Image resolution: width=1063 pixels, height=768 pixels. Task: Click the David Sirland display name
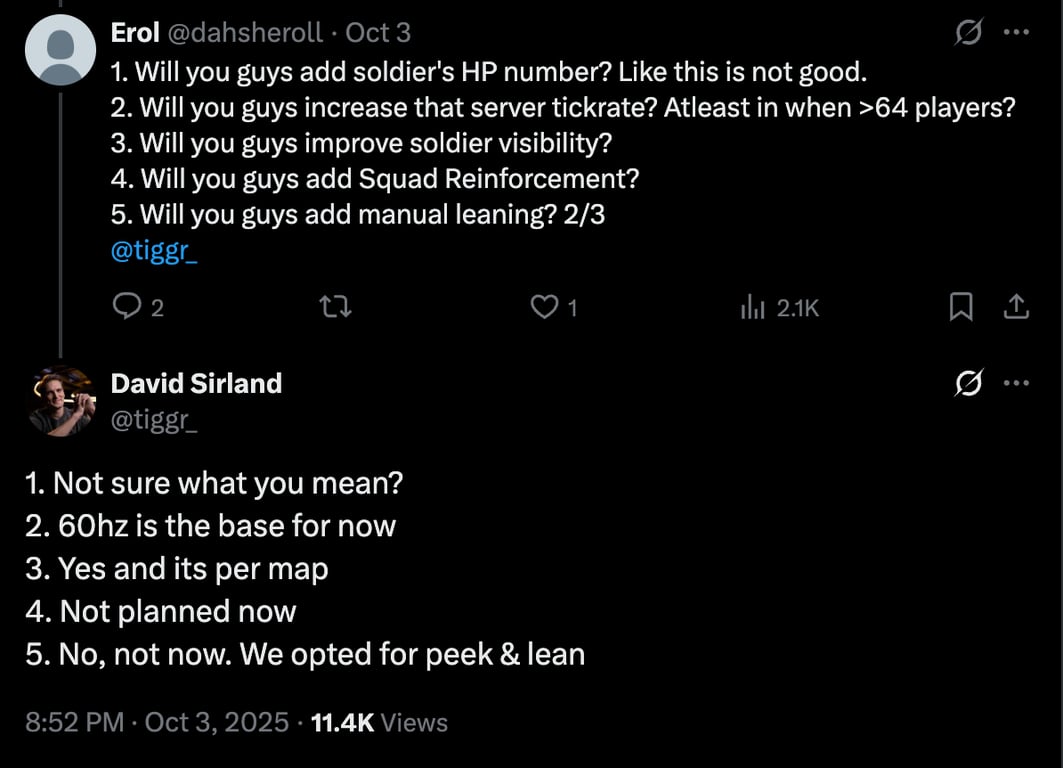(x=196, y=383)
